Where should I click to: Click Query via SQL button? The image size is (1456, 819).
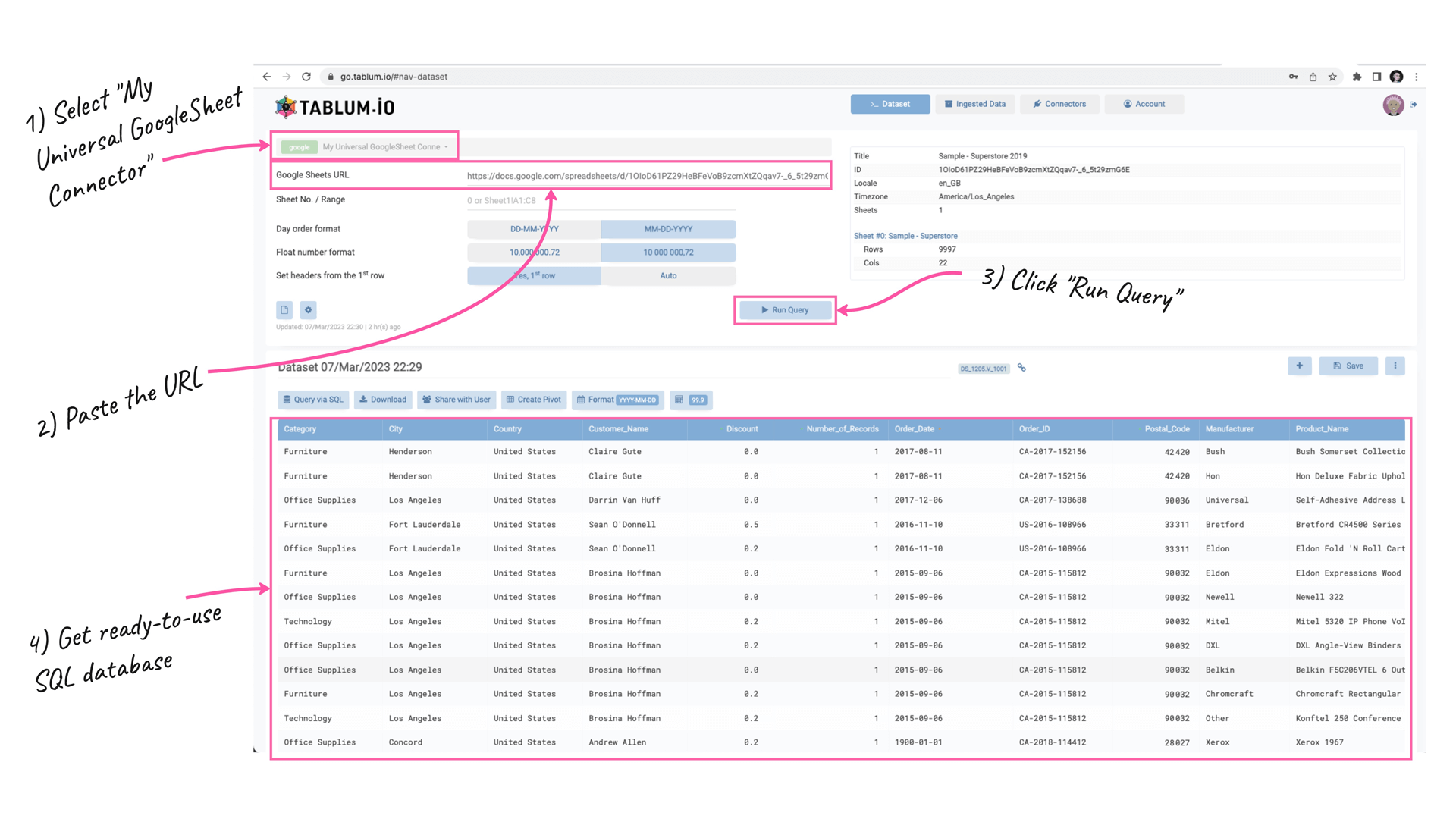point(313,400)
